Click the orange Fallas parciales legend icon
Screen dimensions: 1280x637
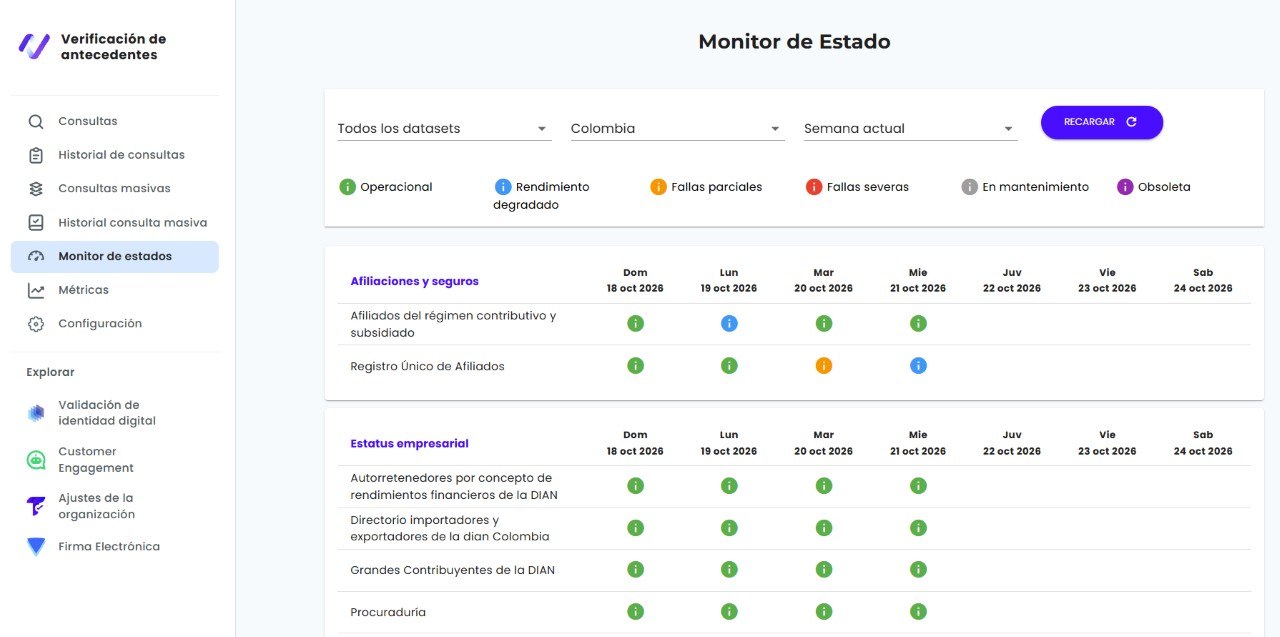point(658,187)
